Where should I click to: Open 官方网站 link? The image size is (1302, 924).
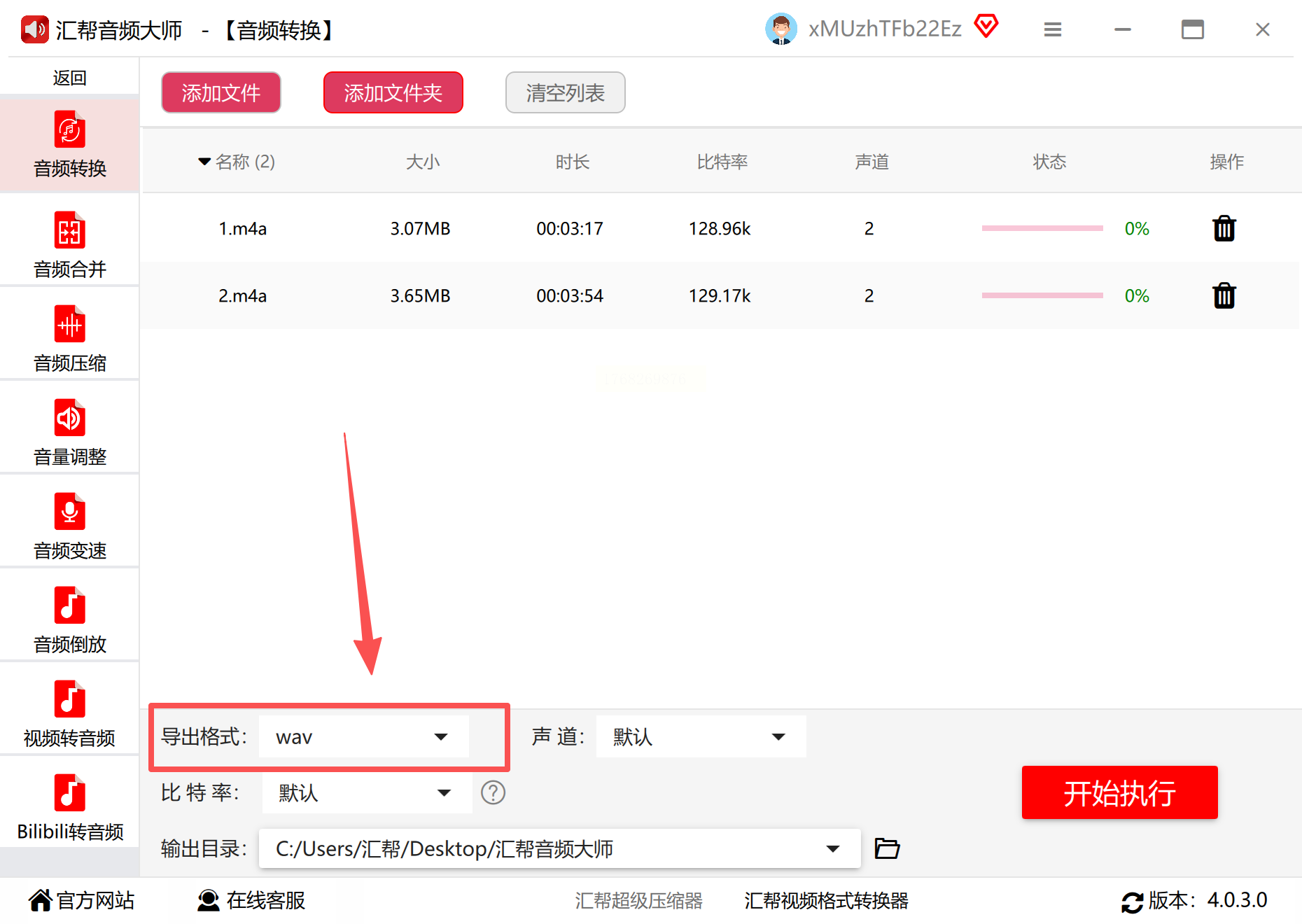pyautogui.click(x=82, y=900)
